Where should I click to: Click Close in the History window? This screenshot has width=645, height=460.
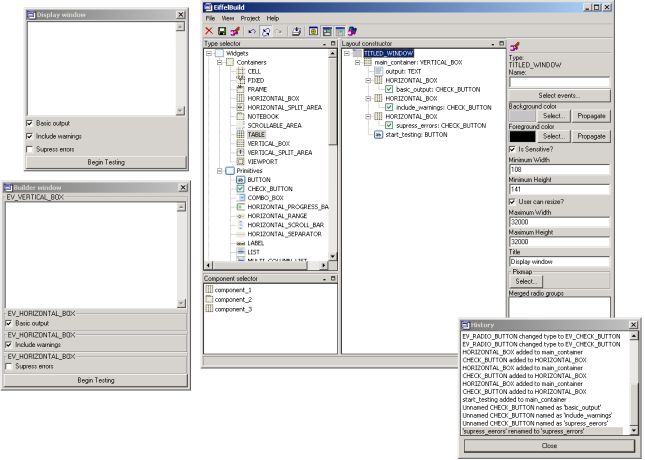(549, 446)
